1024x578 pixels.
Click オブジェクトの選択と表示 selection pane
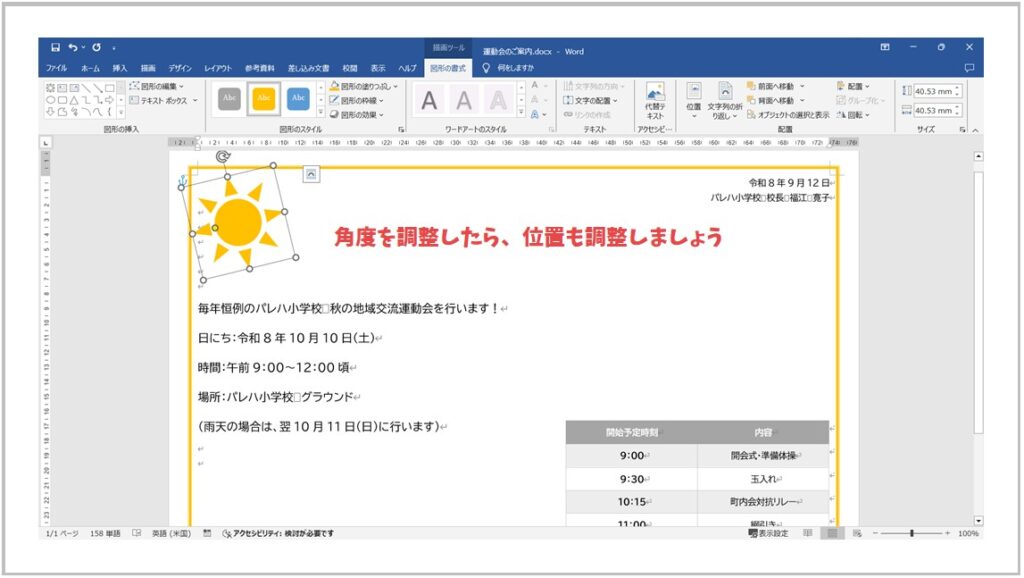coord(792,114)
